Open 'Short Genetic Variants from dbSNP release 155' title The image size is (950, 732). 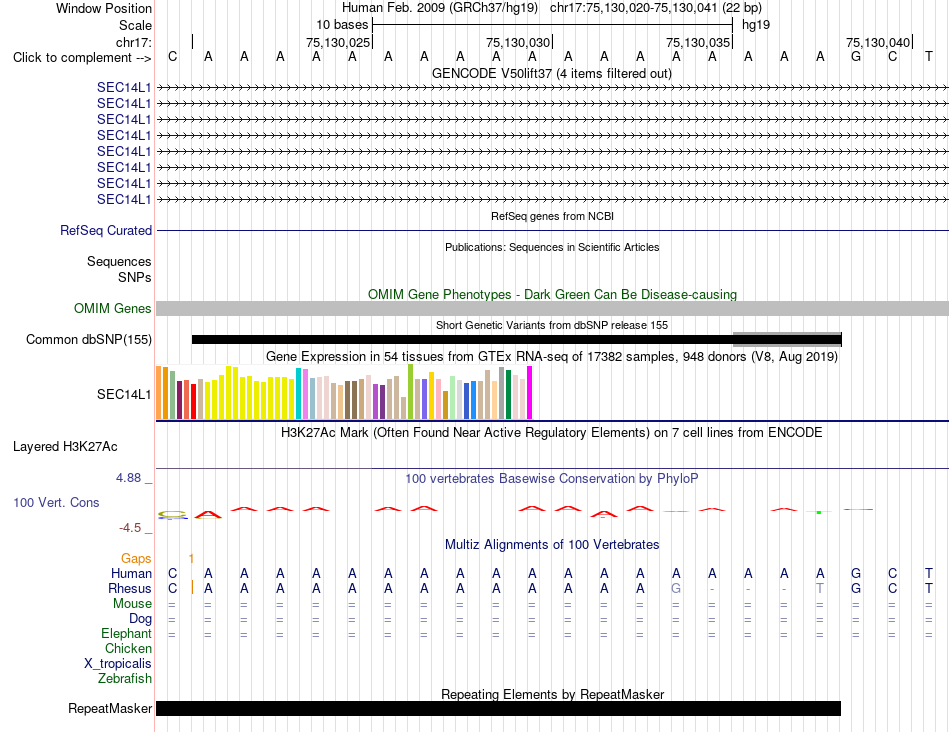(x=552, y=325)
